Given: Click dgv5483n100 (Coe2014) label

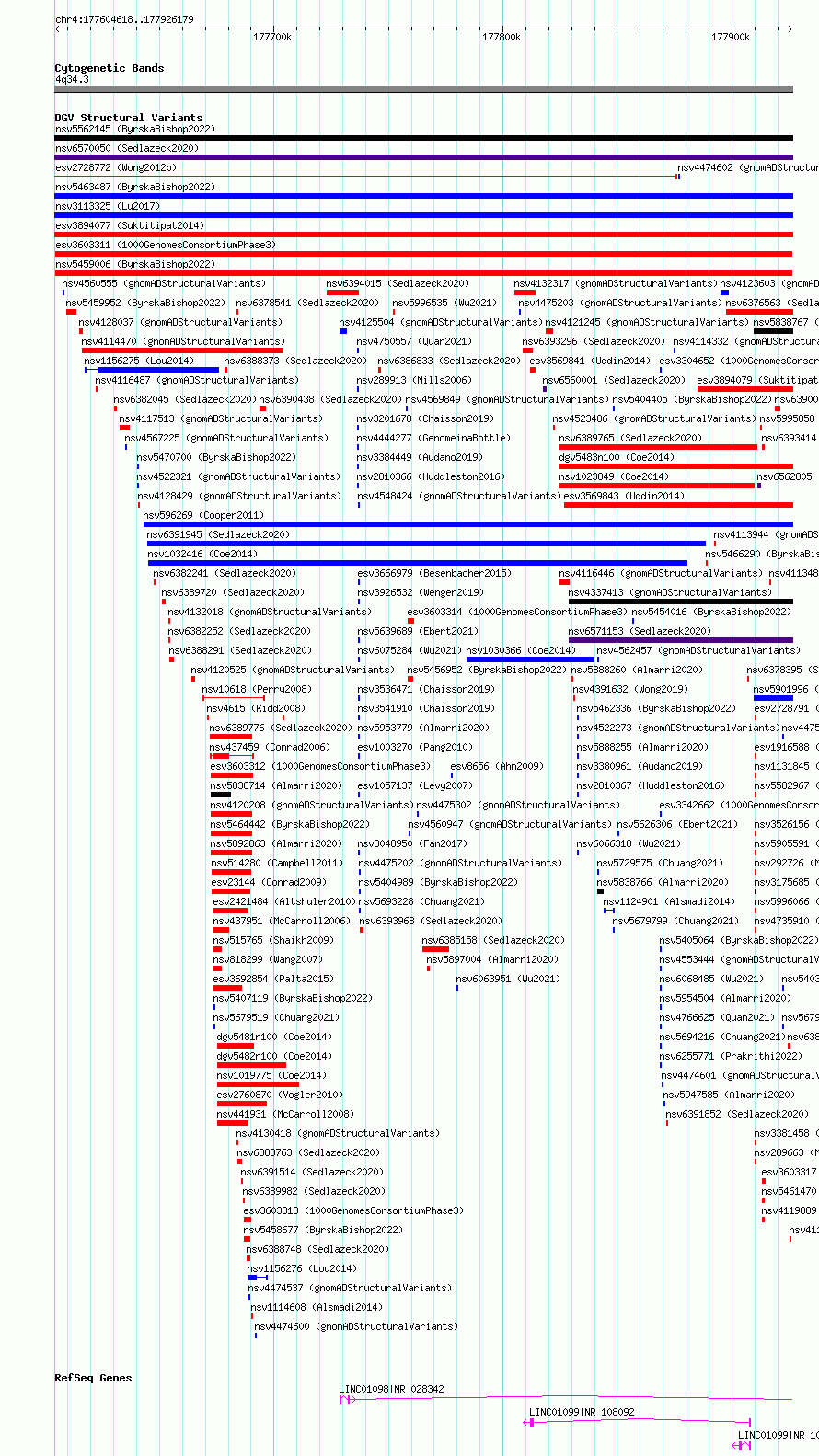Looking at the screenshot, I should click(x=617, y=457).
